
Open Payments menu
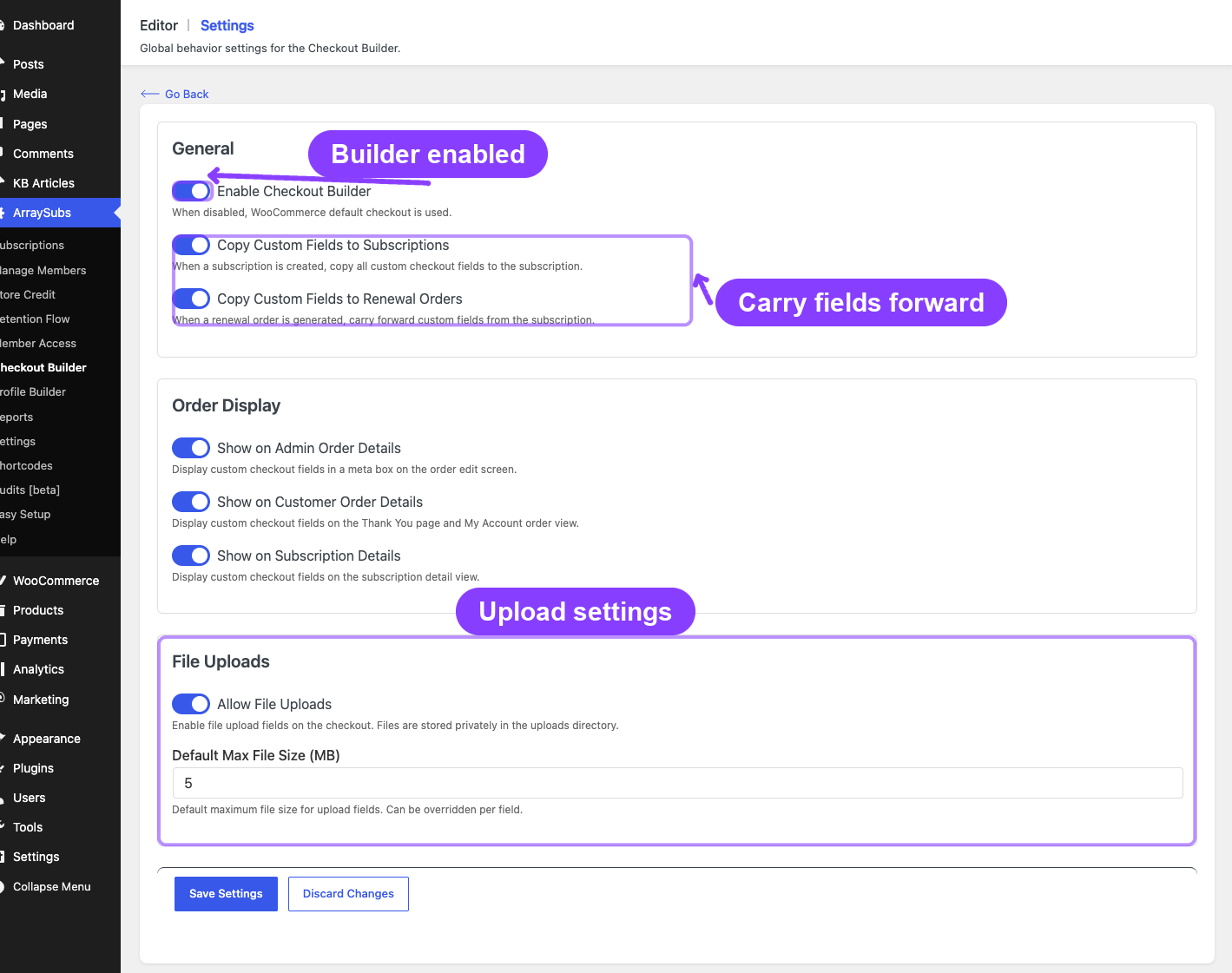tap(60, 640)
